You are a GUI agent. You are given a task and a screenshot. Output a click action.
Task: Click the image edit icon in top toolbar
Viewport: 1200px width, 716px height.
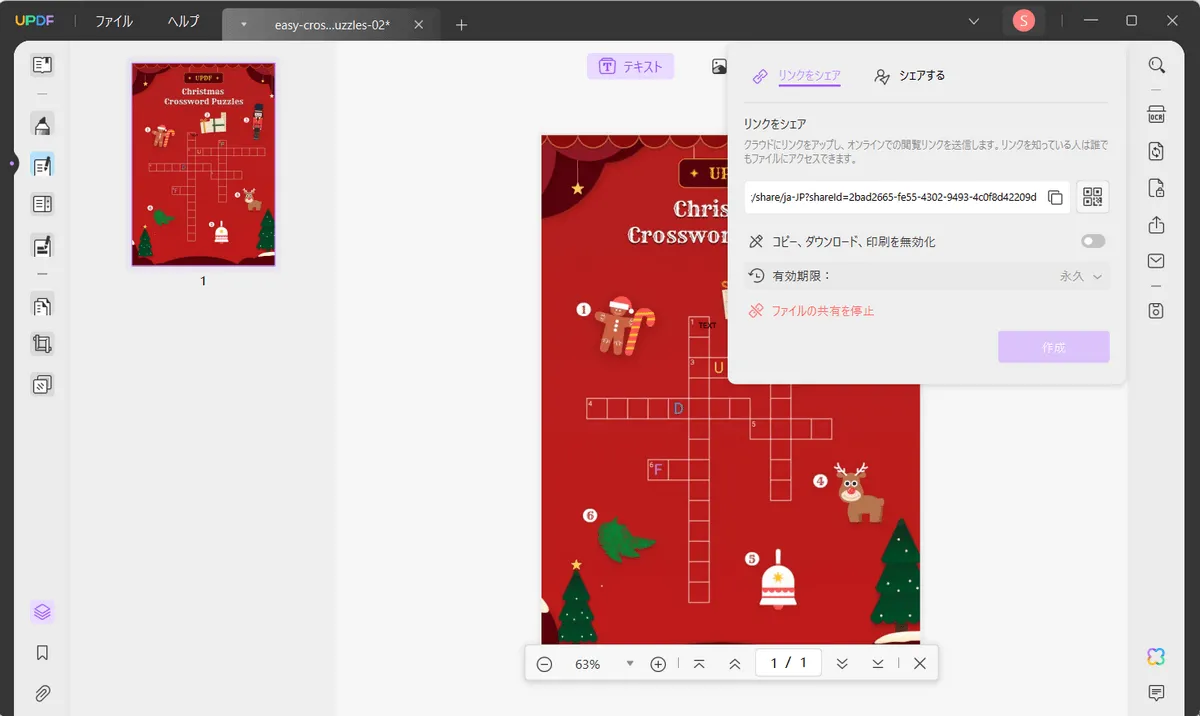pos(719,67)
